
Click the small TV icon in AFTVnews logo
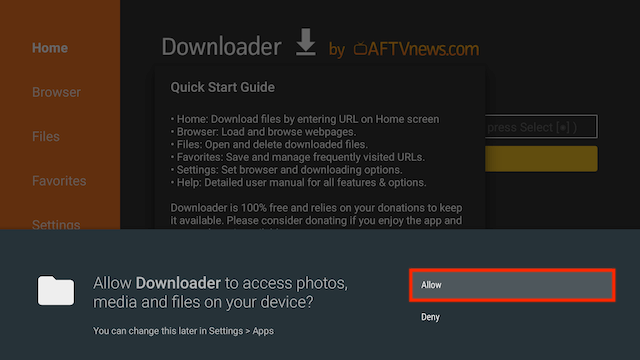(360, 49)
